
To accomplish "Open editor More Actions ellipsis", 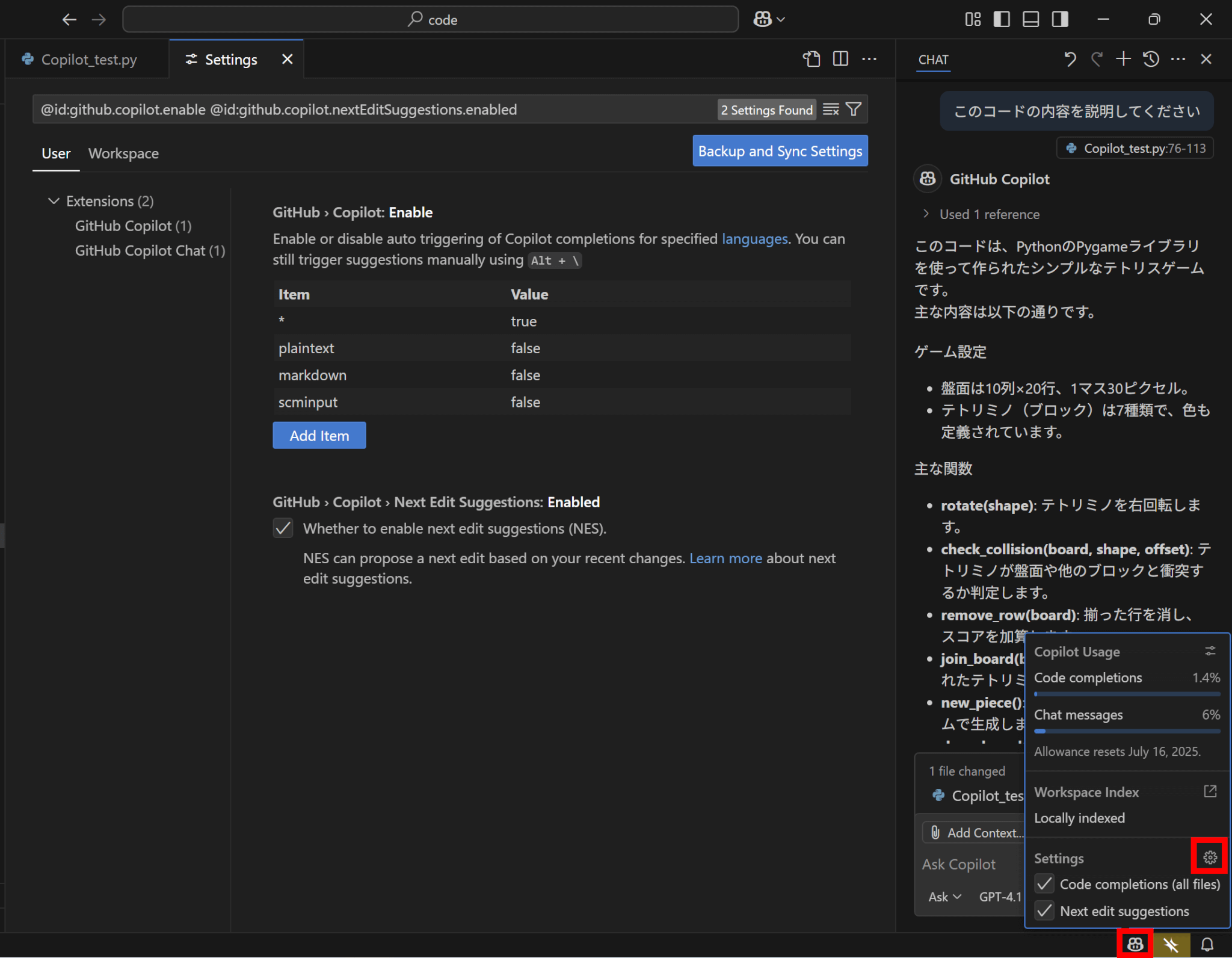I will pyautogui.click(x=869, y=59).
